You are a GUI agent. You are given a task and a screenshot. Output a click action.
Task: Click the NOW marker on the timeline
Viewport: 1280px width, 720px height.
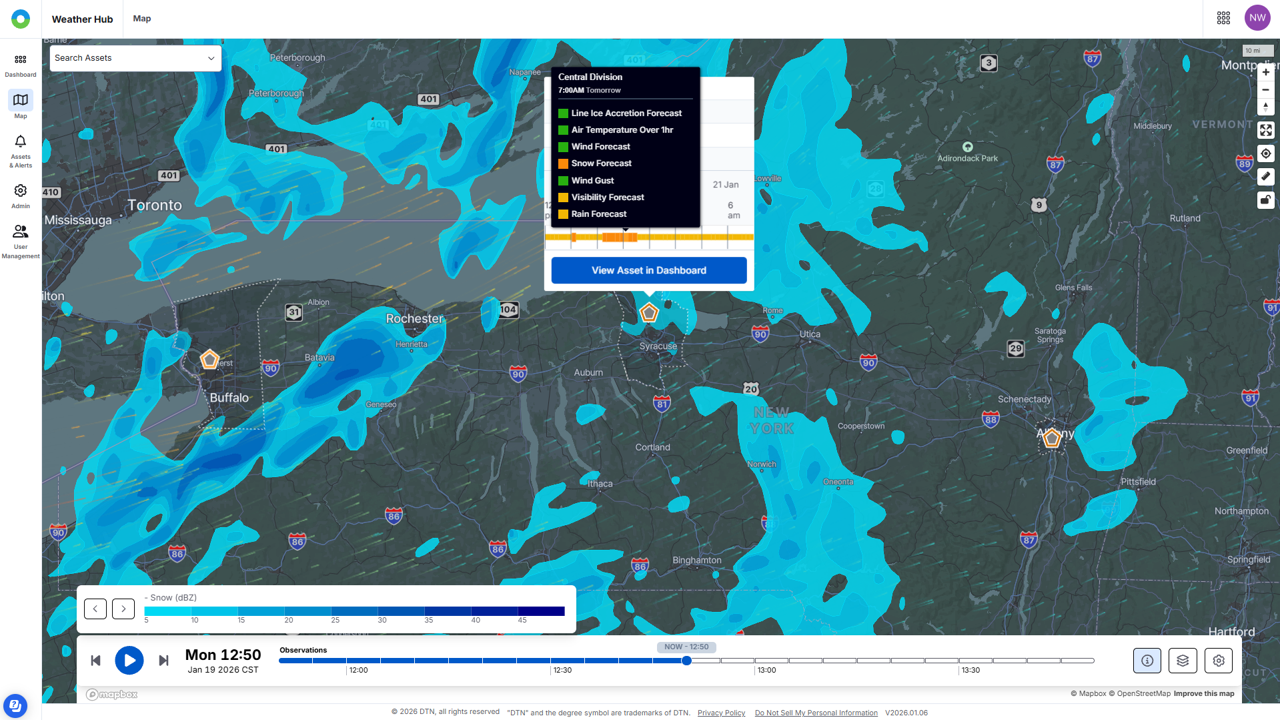tap(685, 648)
